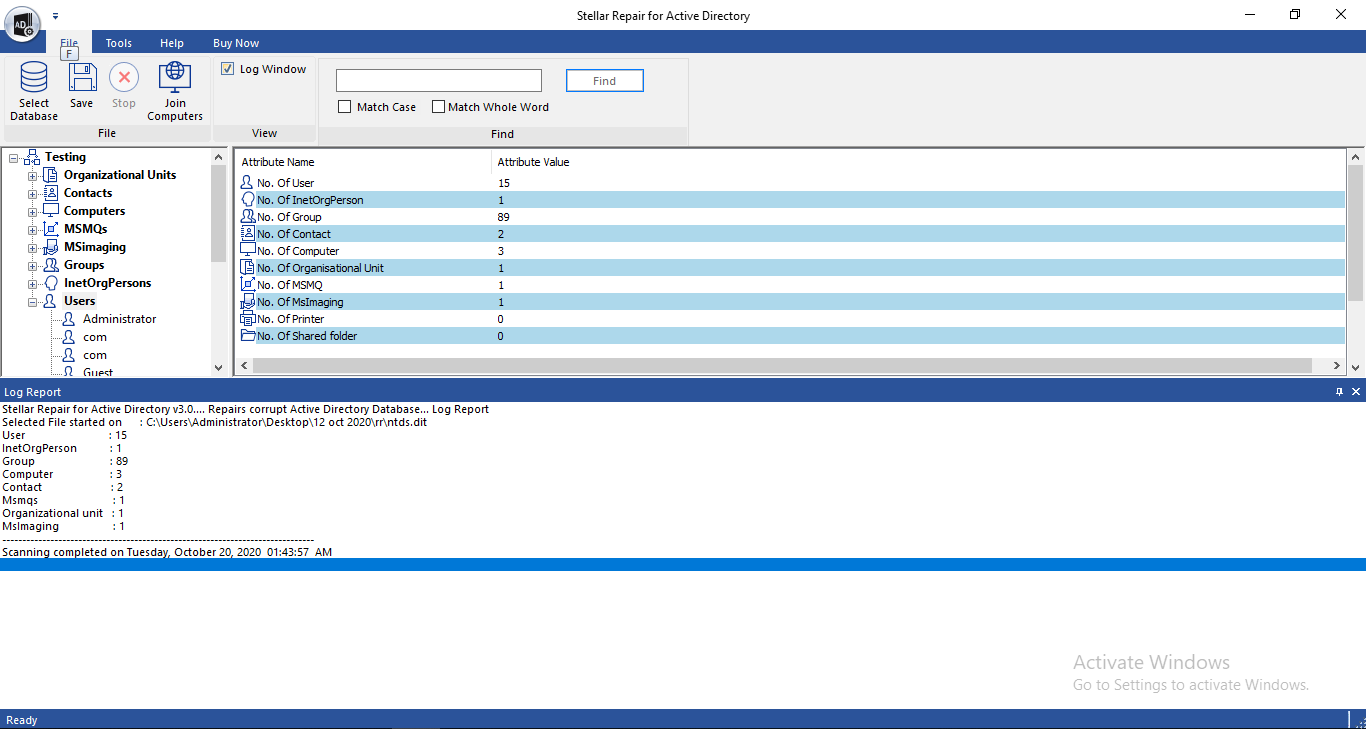Click the Find button

604,81
